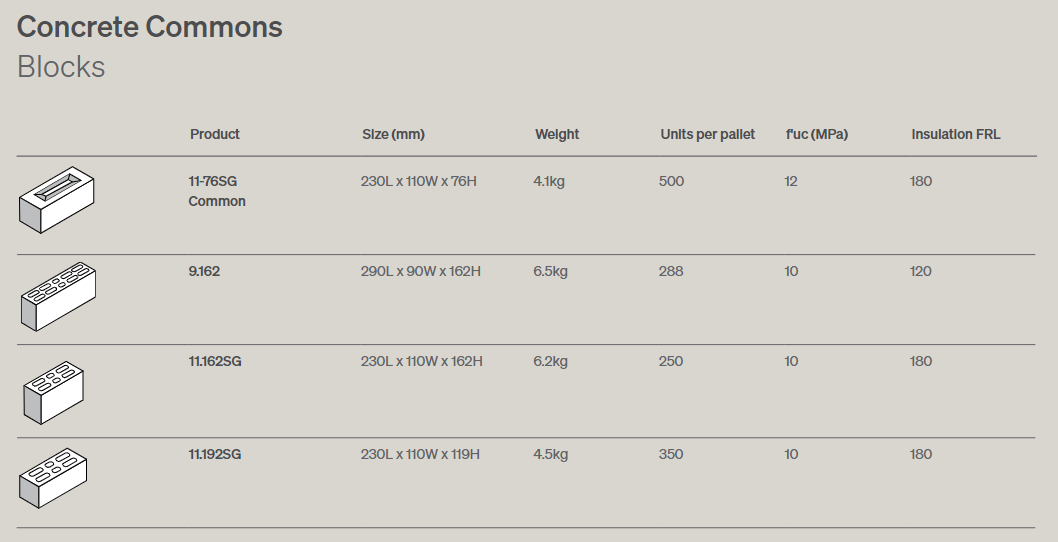Image resolution: width=1058 pixels, height=542 pixels.
Task: Open the 11.162SG block image
Action: (54, 393)
